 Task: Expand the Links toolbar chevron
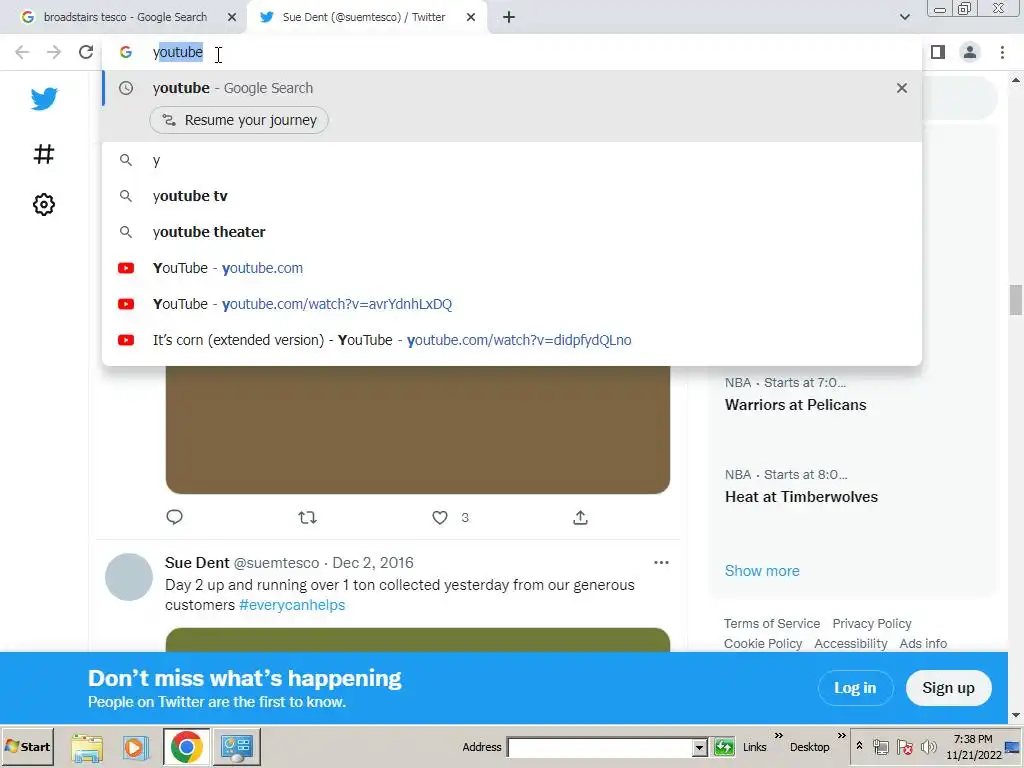778,736
